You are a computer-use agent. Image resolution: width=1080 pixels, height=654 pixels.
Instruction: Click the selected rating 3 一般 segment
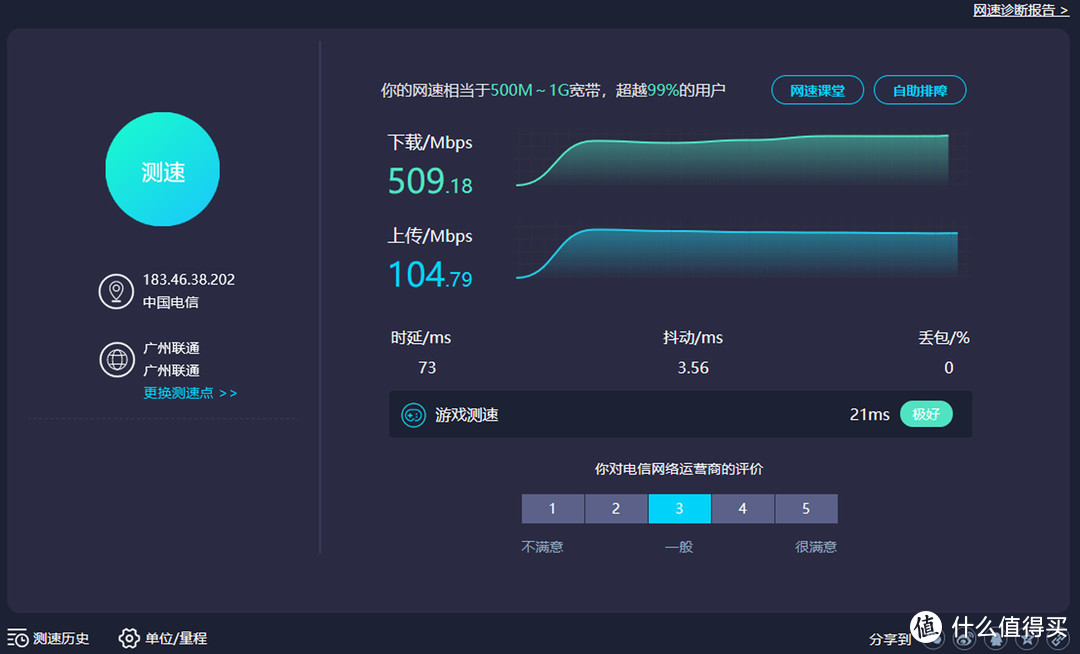pyautogui.click(x=679, y=508)
